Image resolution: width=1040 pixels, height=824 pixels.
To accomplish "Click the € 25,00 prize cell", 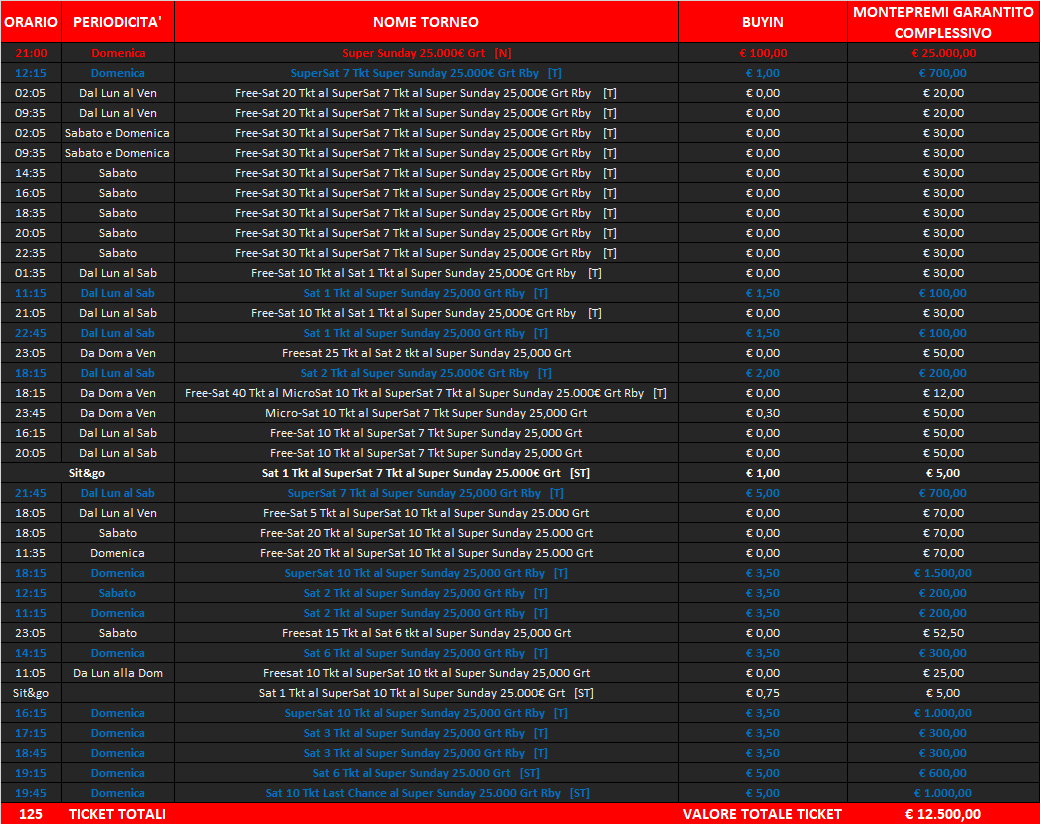I will click(x=943, y=673).
